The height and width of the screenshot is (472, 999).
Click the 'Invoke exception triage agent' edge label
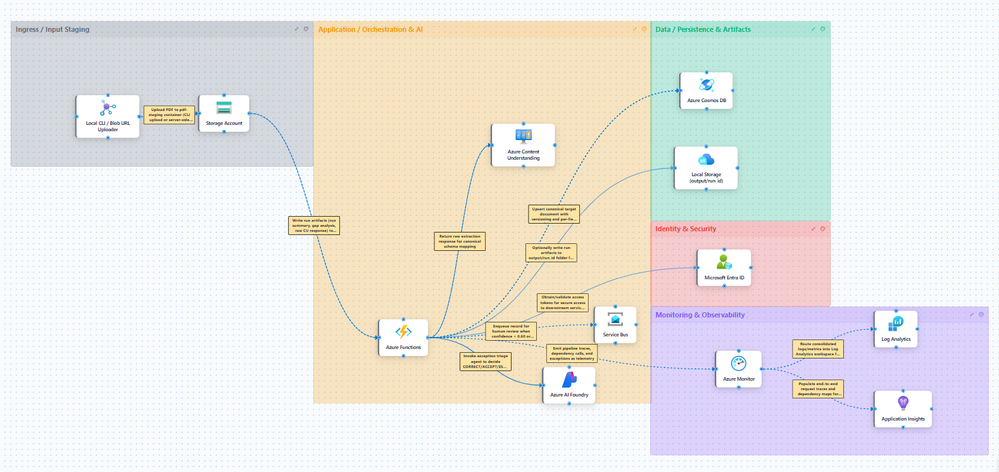coord(485,361)
